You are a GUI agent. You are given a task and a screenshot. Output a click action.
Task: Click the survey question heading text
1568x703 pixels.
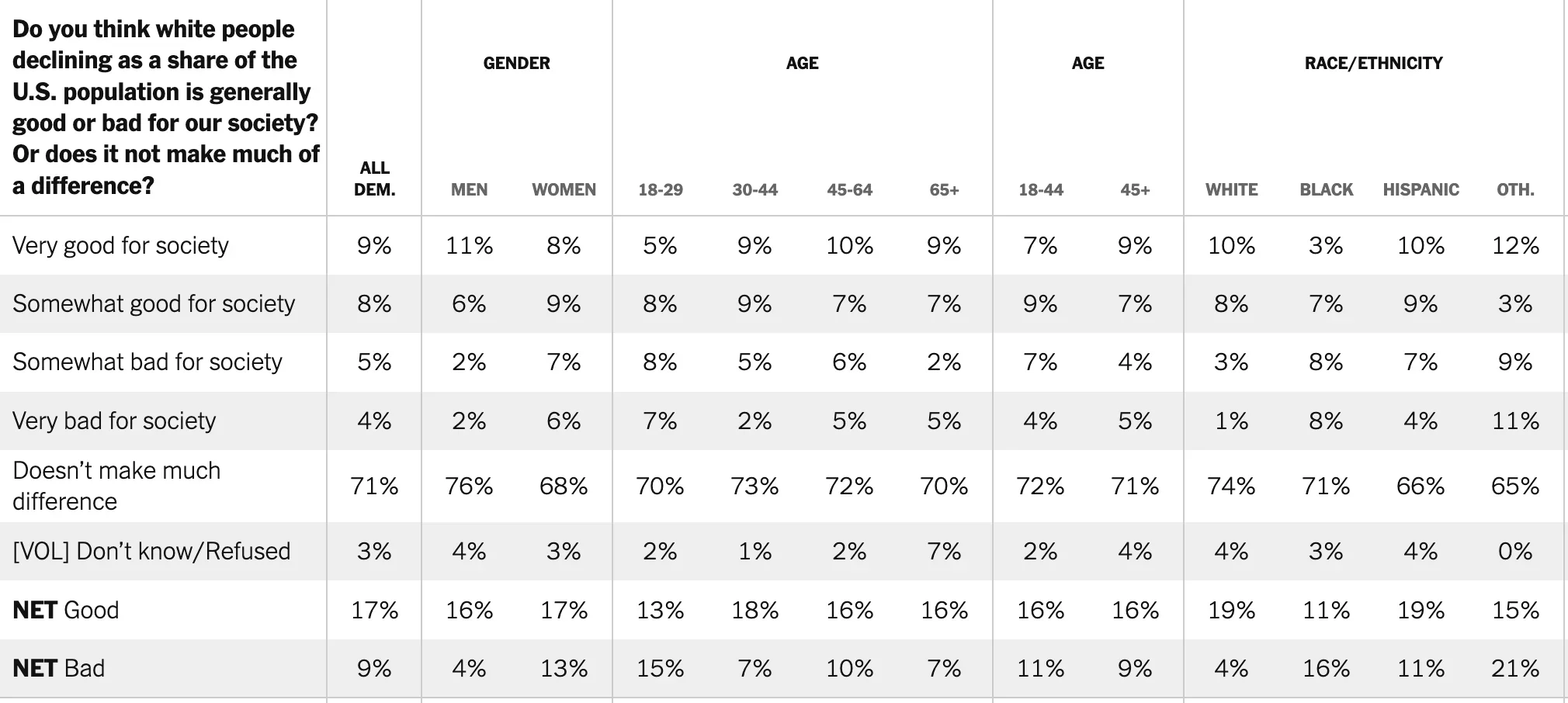click(x=165, y=107)
